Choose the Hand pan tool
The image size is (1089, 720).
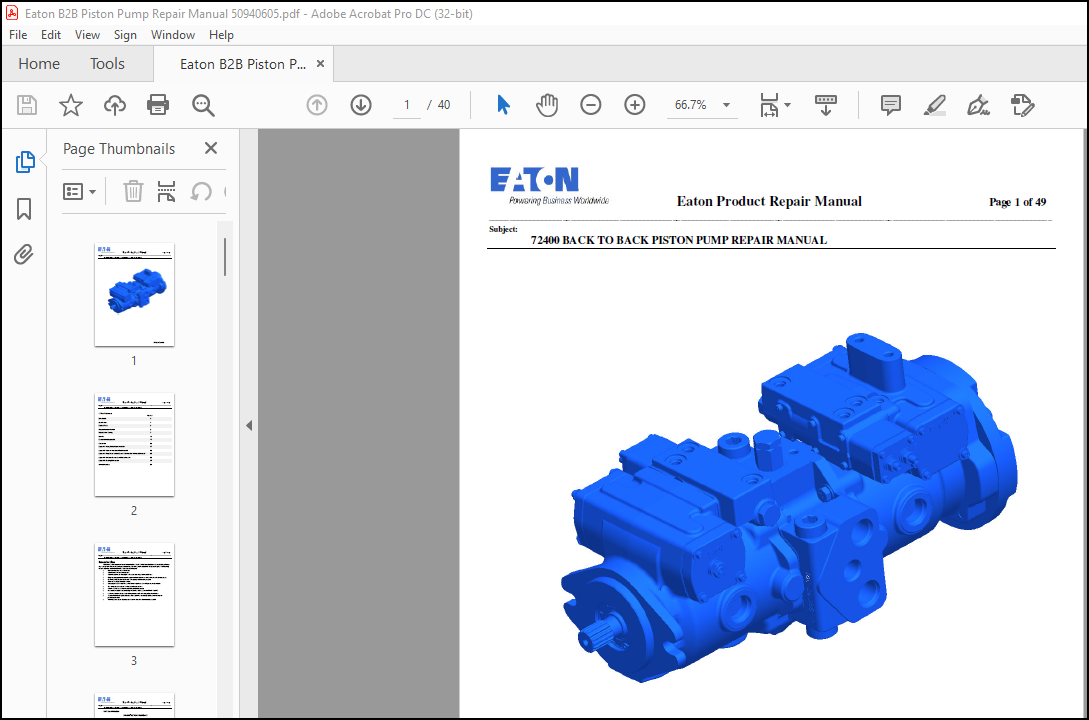coord(547,105)
